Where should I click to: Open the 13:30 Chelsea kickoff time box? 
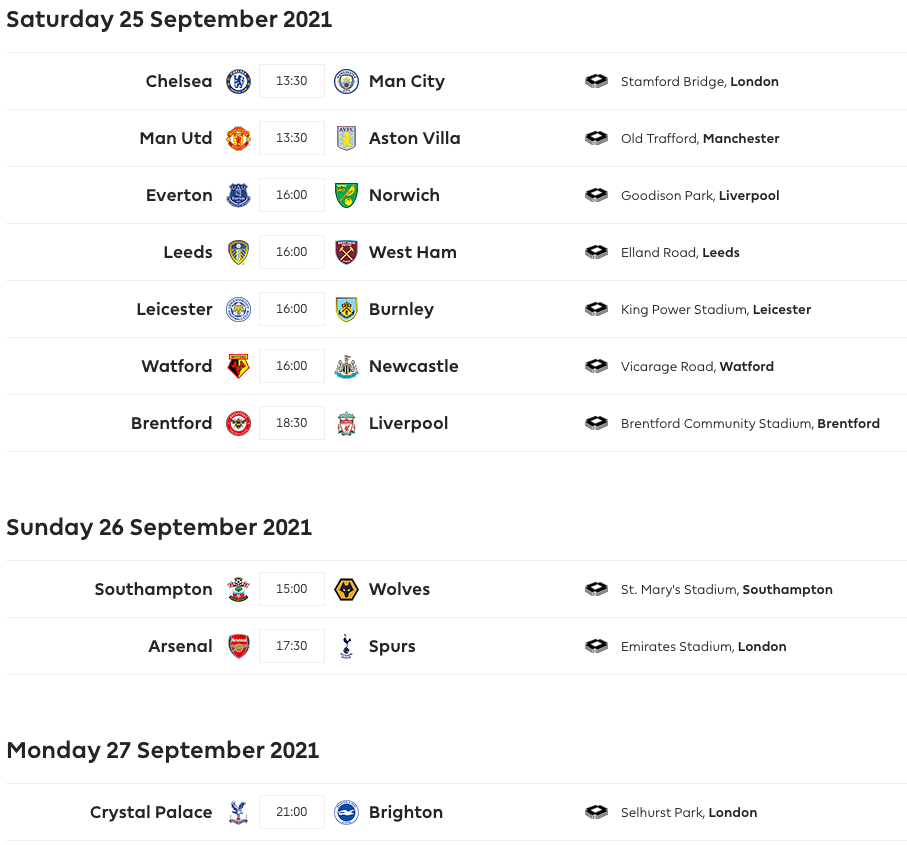point(292,81)
